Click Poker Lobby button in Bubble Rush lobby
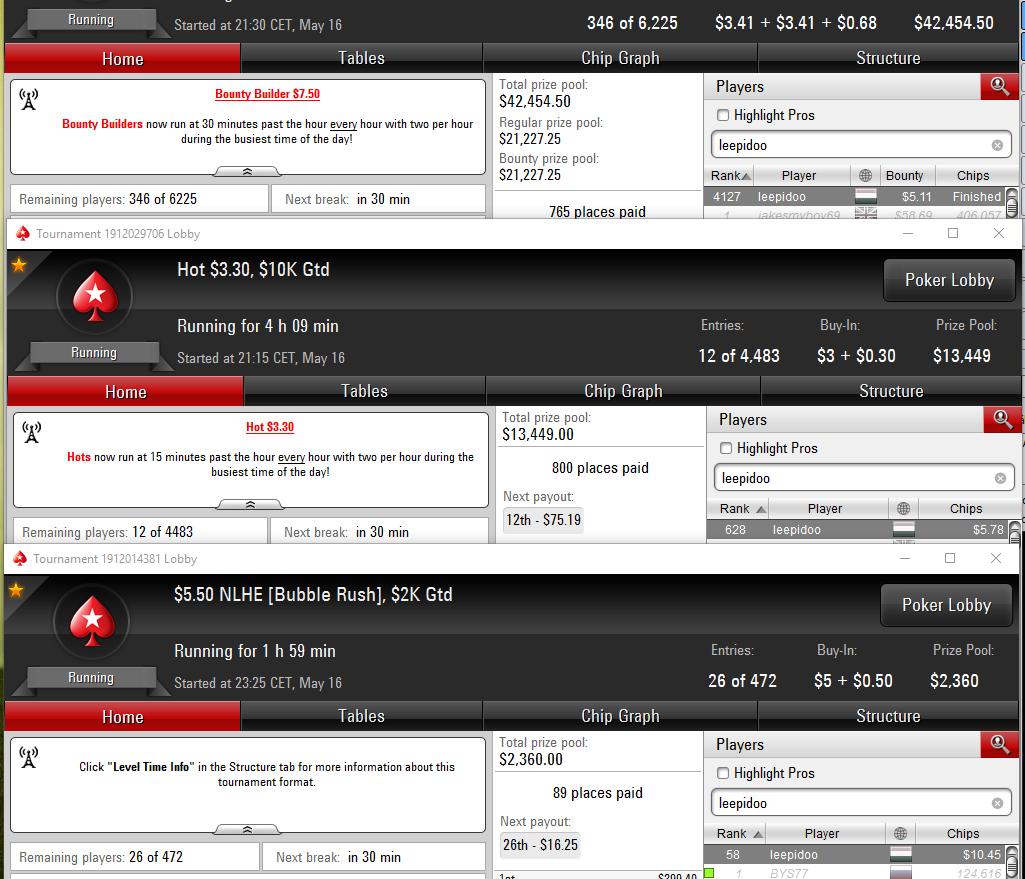The image size is (1025, 879). pyautogui.click(x=946, y=605)
